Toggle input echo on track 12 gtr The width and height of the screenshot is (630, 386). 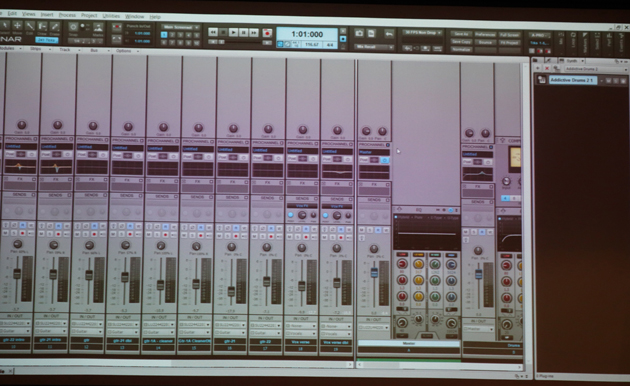tap(103, 234)
